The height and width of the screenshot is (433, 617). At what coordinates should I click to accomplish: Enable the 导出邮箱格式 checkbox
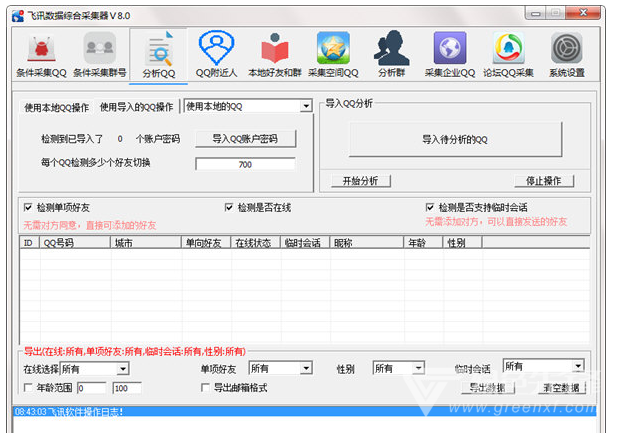[x=205, y=388]
